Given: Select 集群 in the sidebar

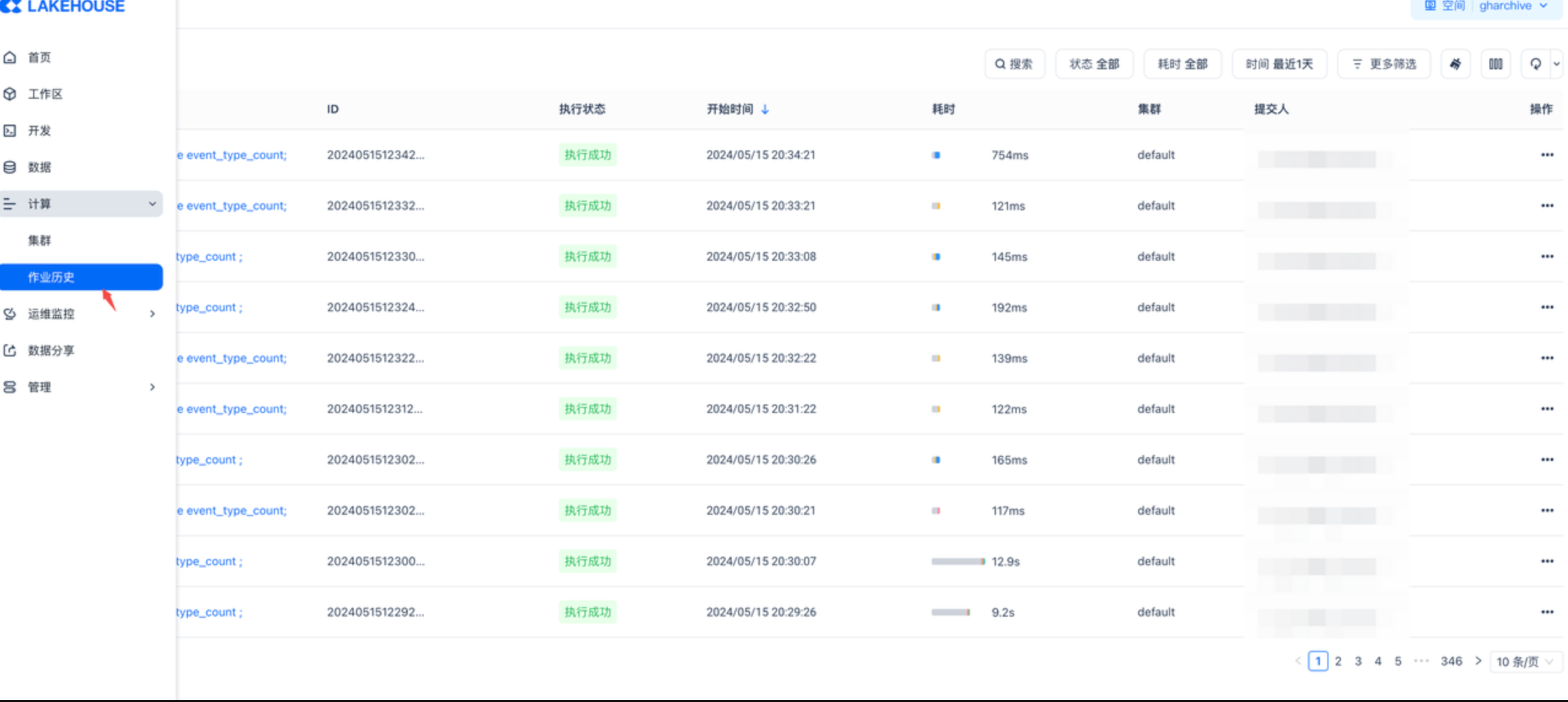Looking at the screenshot, I should (39, 241).
